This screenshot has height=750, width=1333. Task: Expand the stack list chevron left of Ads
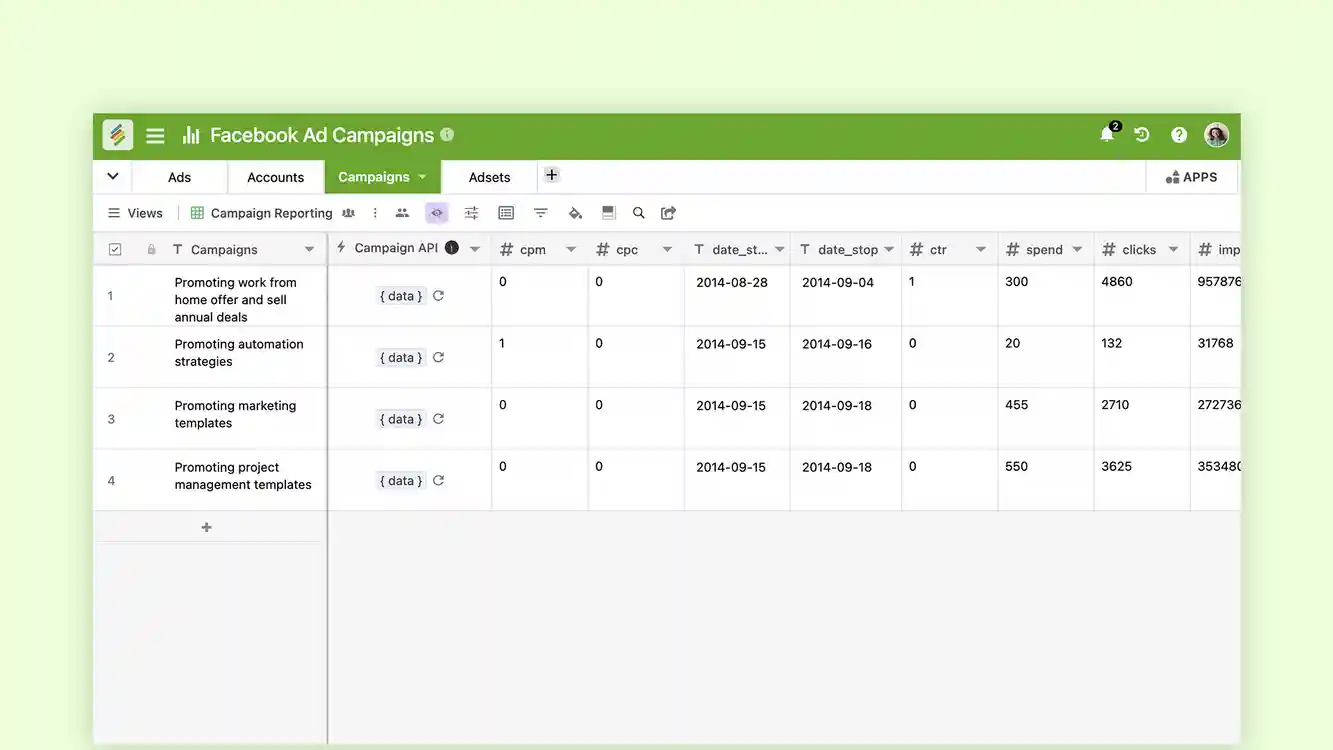(x=113, y=176)
